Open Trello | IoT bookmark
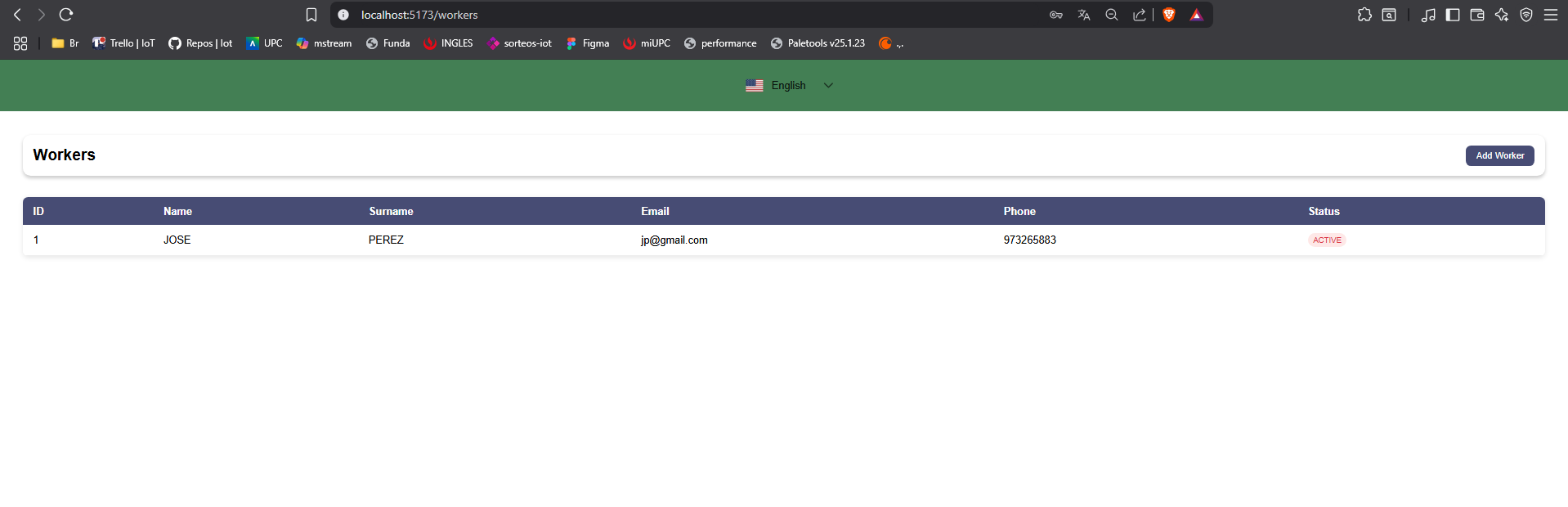 123,43
